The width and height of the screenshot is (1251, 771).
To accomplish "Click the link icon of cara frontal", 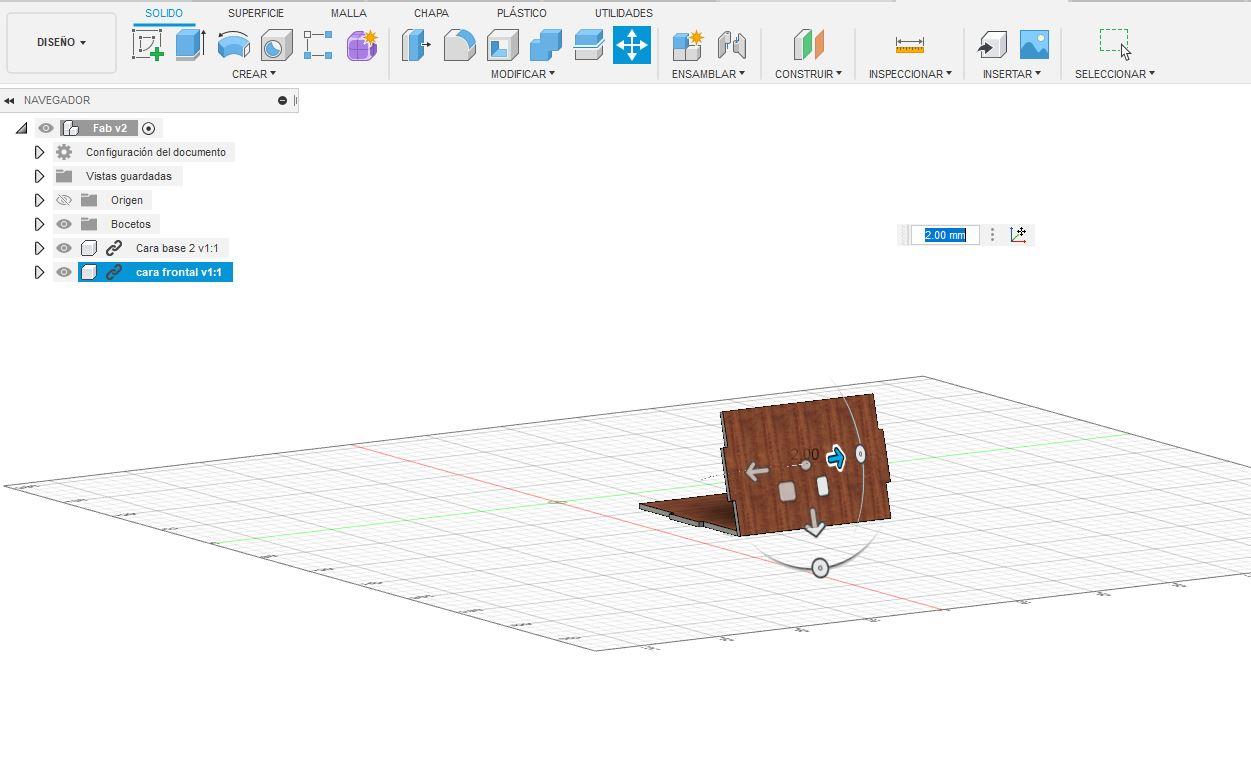I will (114, 272).
